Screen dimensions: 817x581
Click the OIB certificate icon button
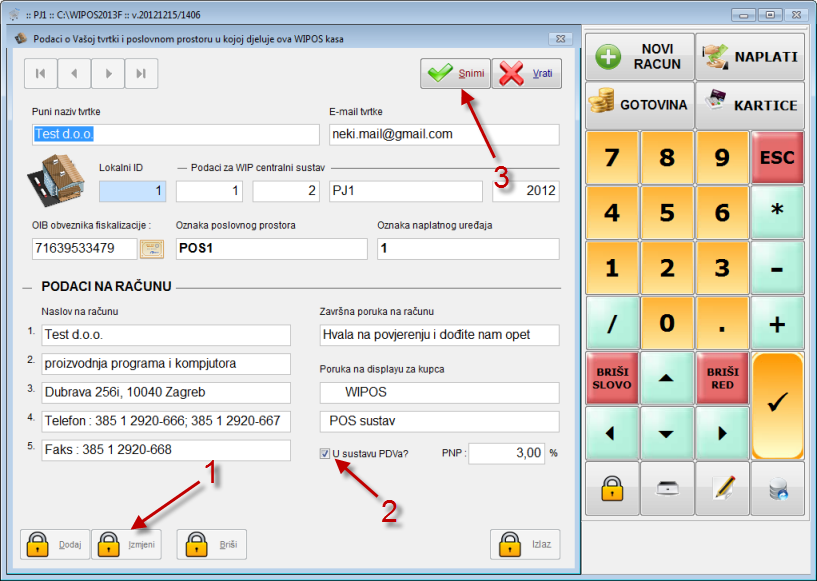point(150,249)
